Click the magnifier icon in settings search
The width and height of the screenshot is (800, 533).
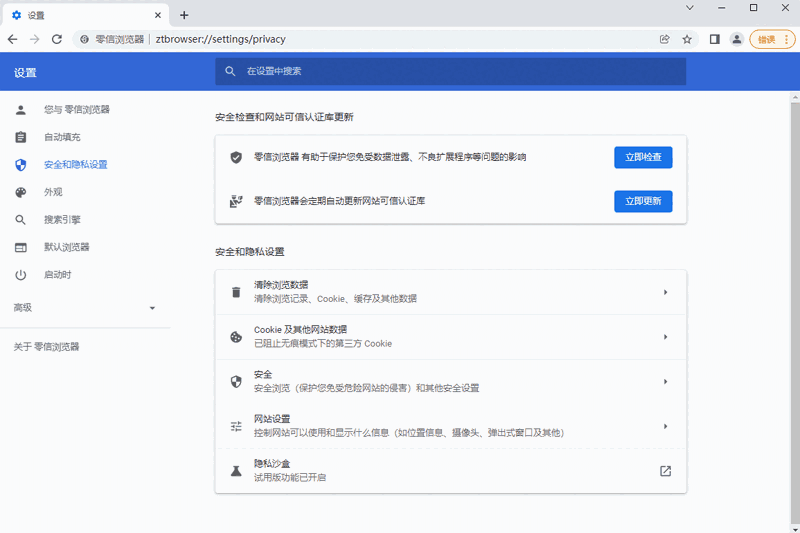coord(230,71)
